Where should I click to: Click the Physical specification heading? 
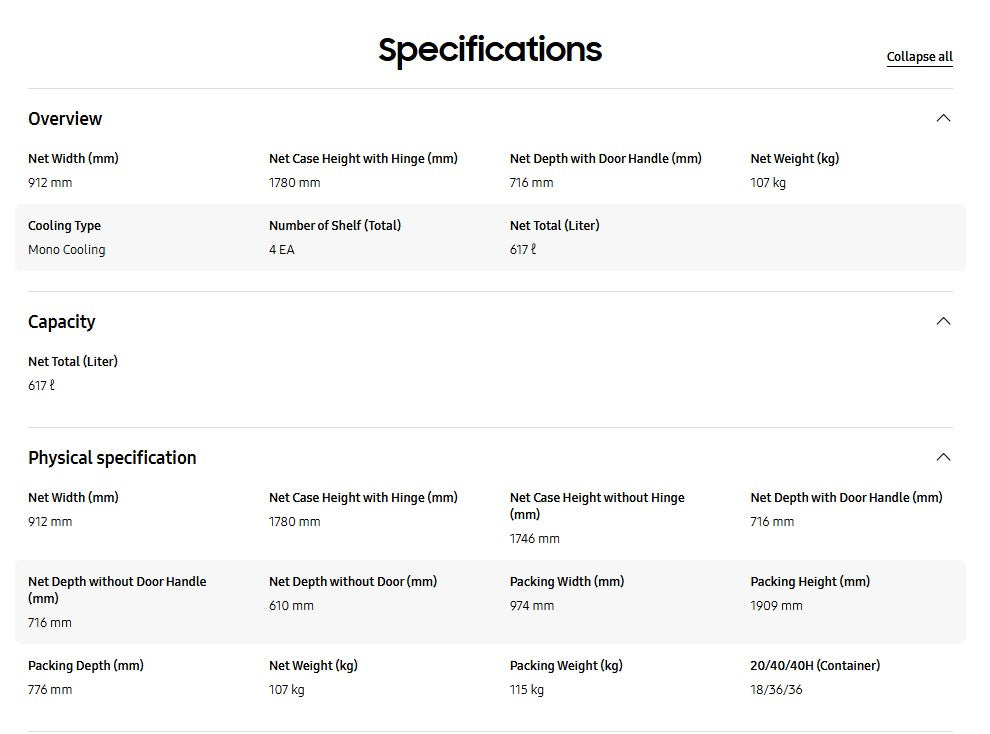[112, 458]
